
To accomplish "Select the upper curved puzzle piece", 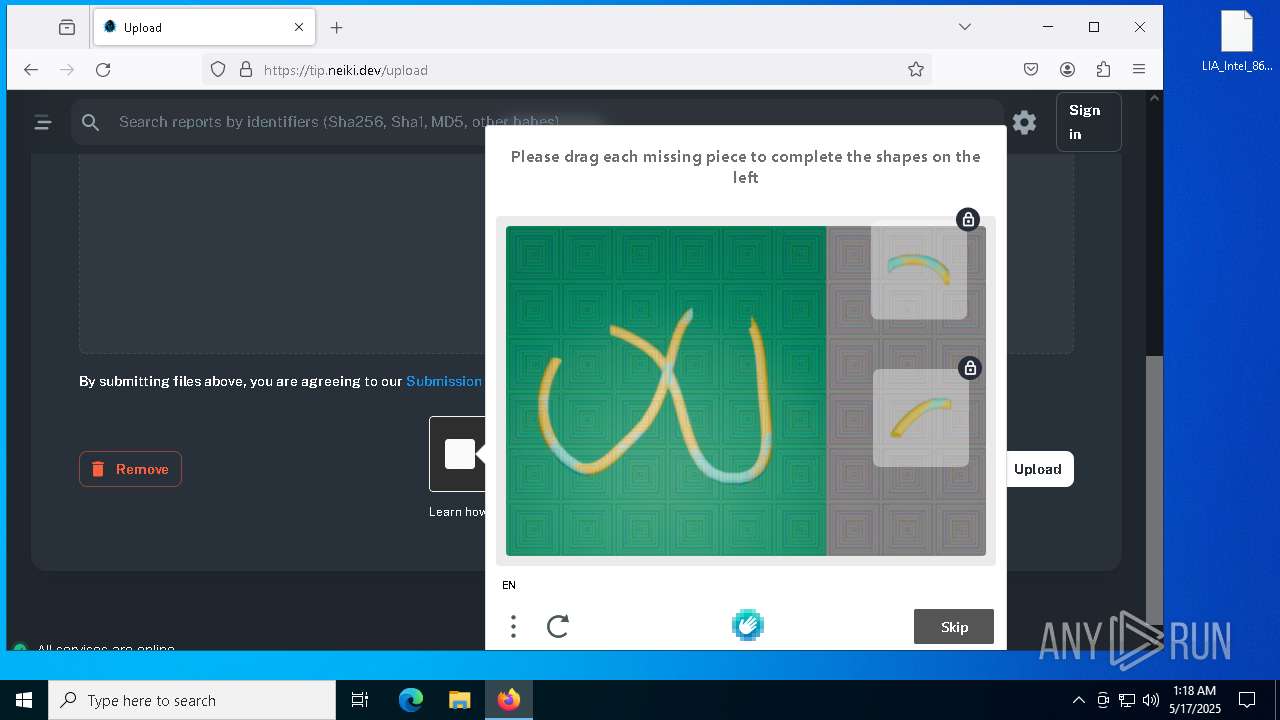I will [918, 271].
